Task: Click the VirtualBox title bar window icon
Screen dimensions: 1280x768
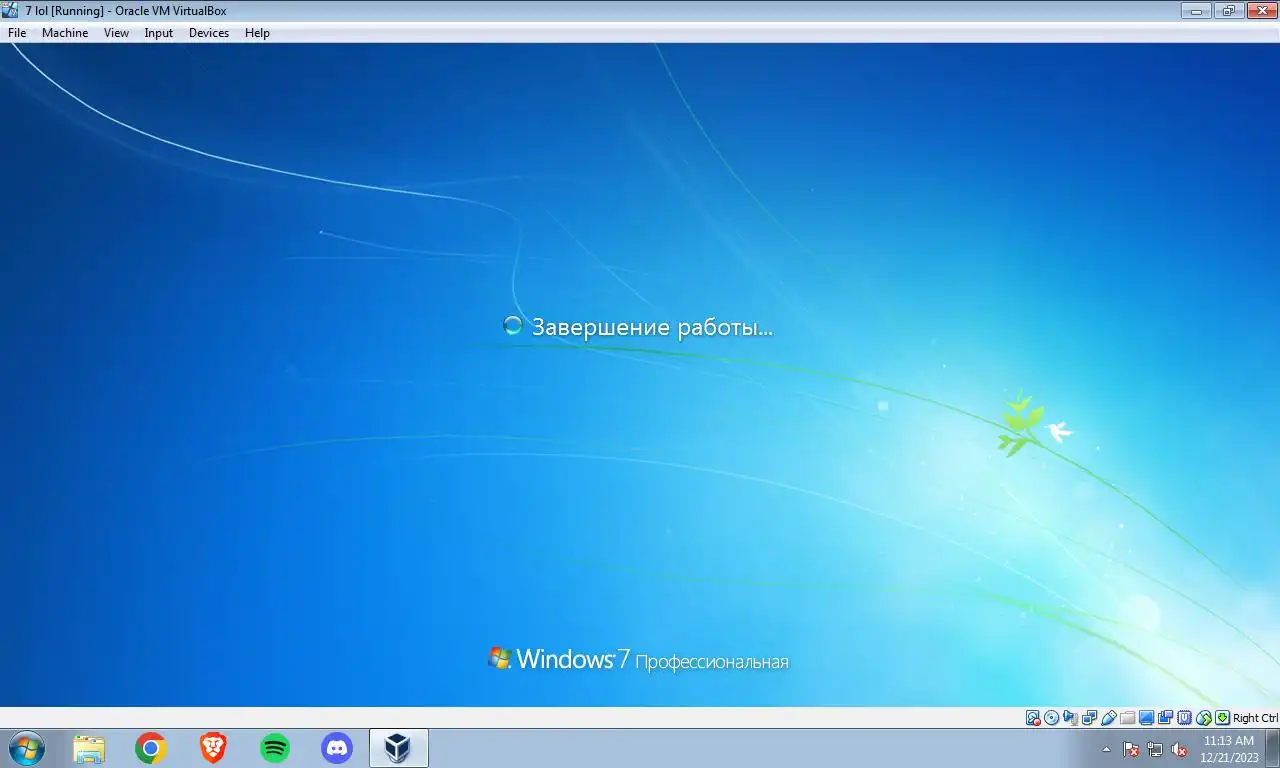Action: pos(11,10)
